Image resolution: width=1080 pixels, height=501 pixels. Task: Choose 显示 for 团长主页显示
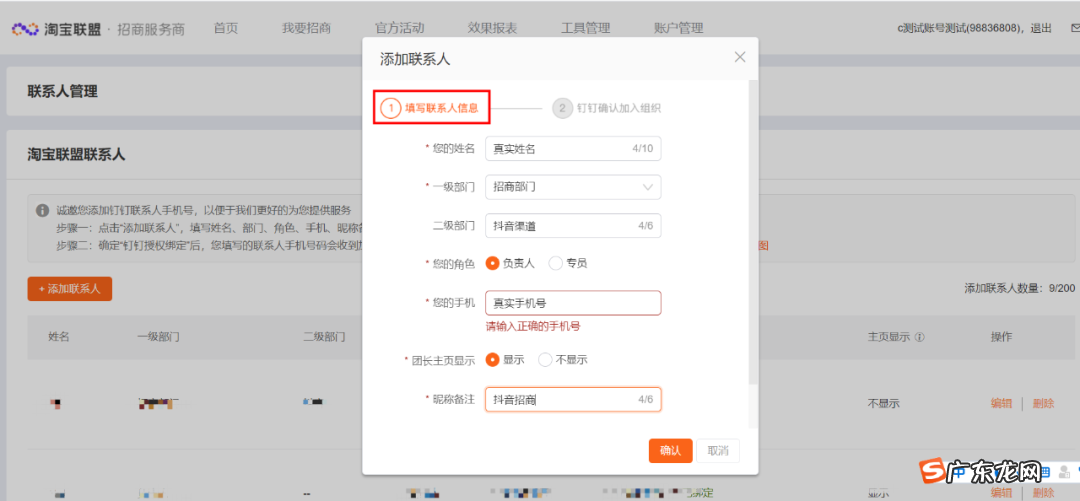pos(492,360)
